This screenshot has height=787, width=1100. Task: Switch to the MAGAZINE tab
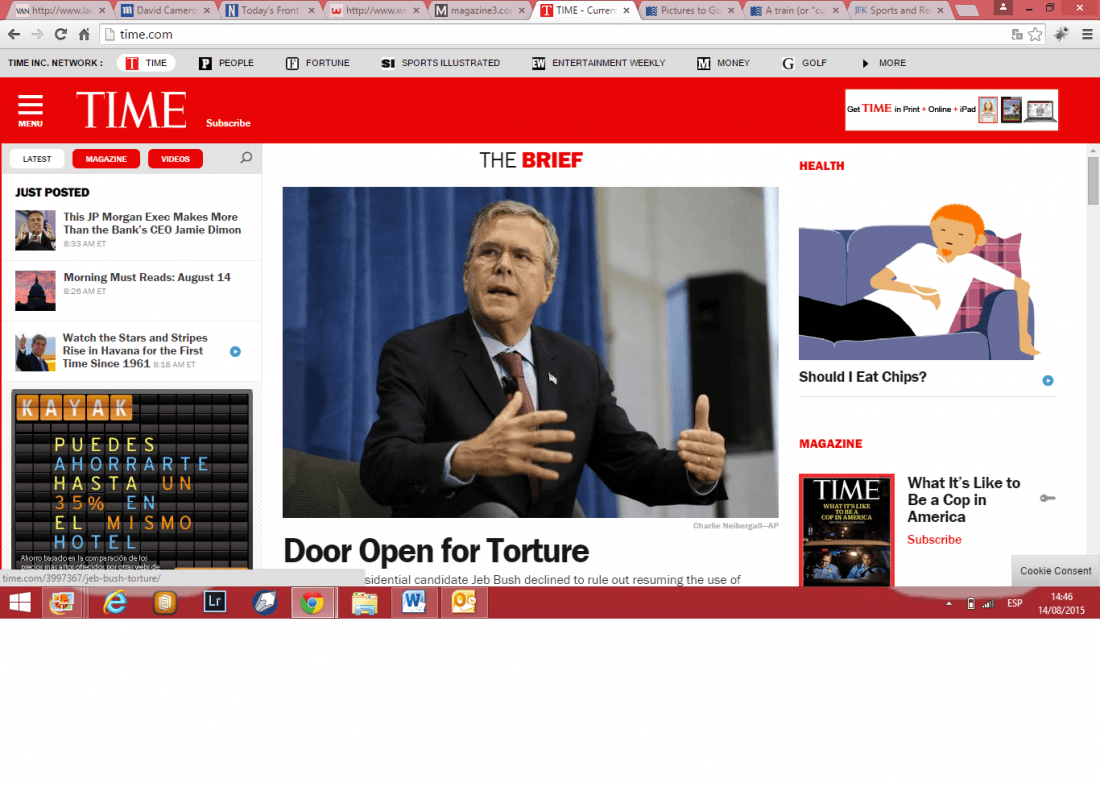click(106, 159)
